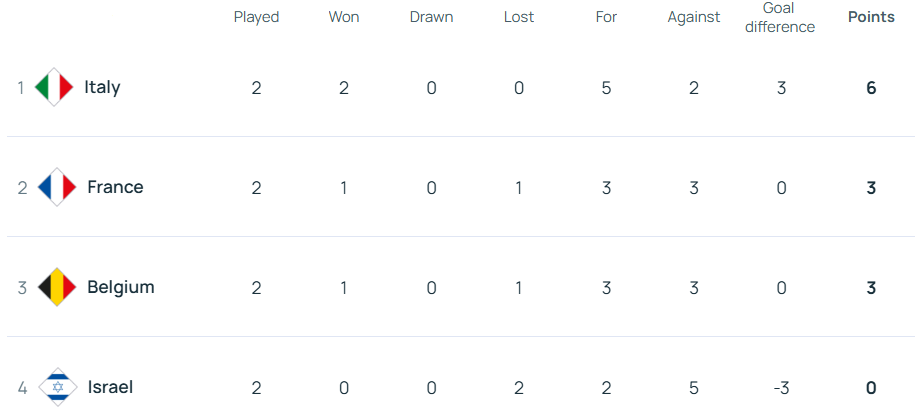Click Italy's points total of 6
The image size is (915, 407).
(871, 87)
